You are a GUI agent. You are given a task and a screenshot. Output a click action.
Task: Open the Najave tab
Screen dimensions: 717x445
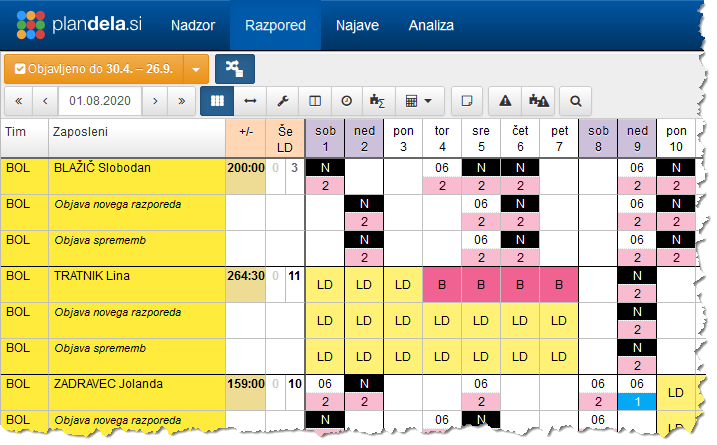click(357, 25)
